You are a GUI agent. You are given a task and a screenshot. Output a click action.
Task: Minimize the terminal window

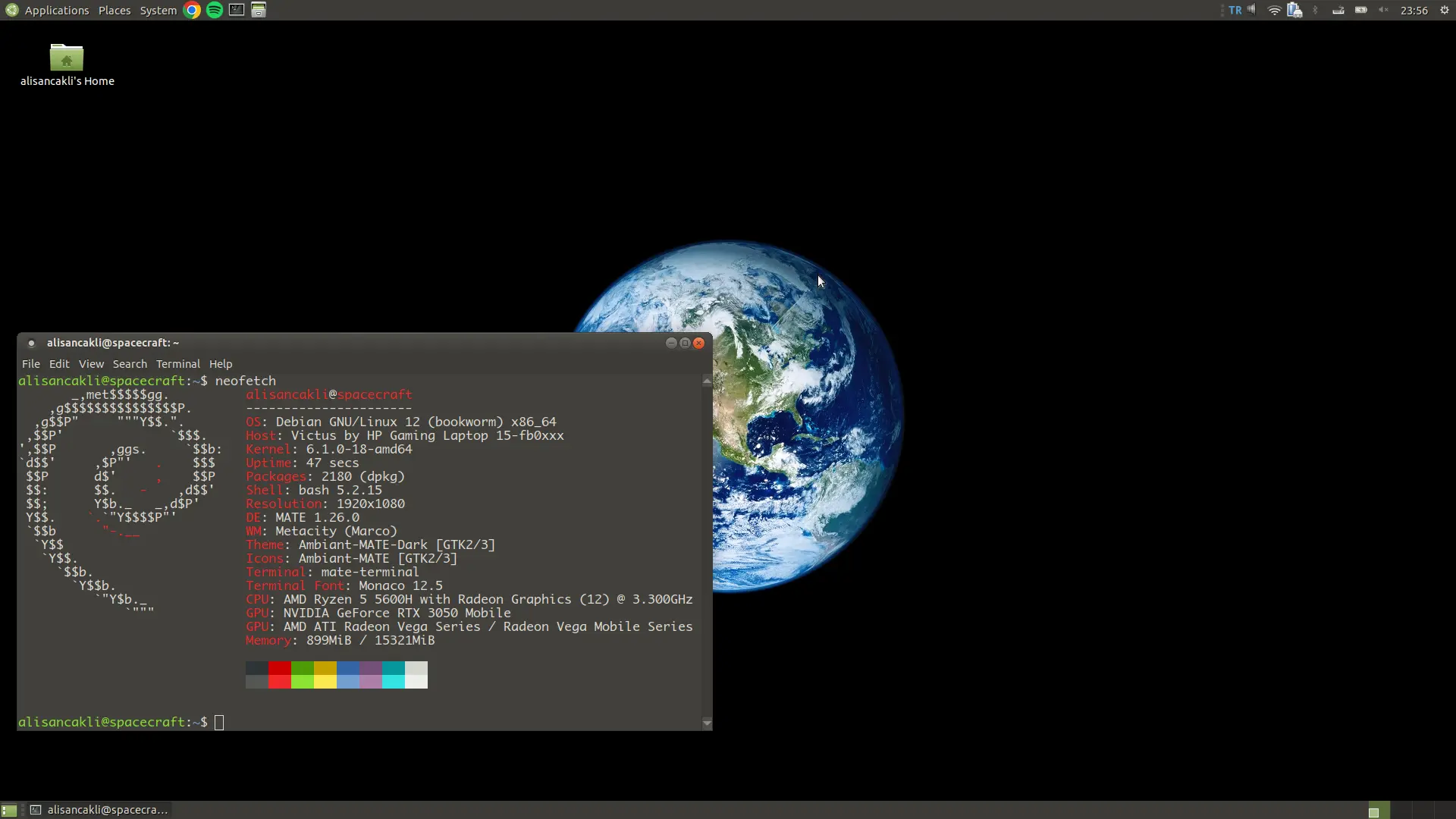[x=670, y=343]
